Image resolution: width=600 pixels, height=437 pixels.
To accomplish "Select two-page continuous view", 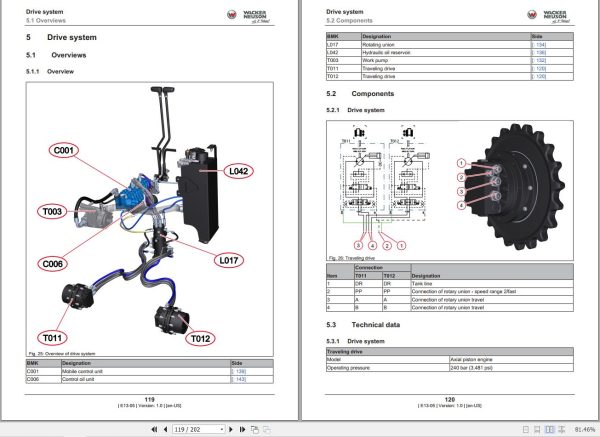I will click(562, 430).
